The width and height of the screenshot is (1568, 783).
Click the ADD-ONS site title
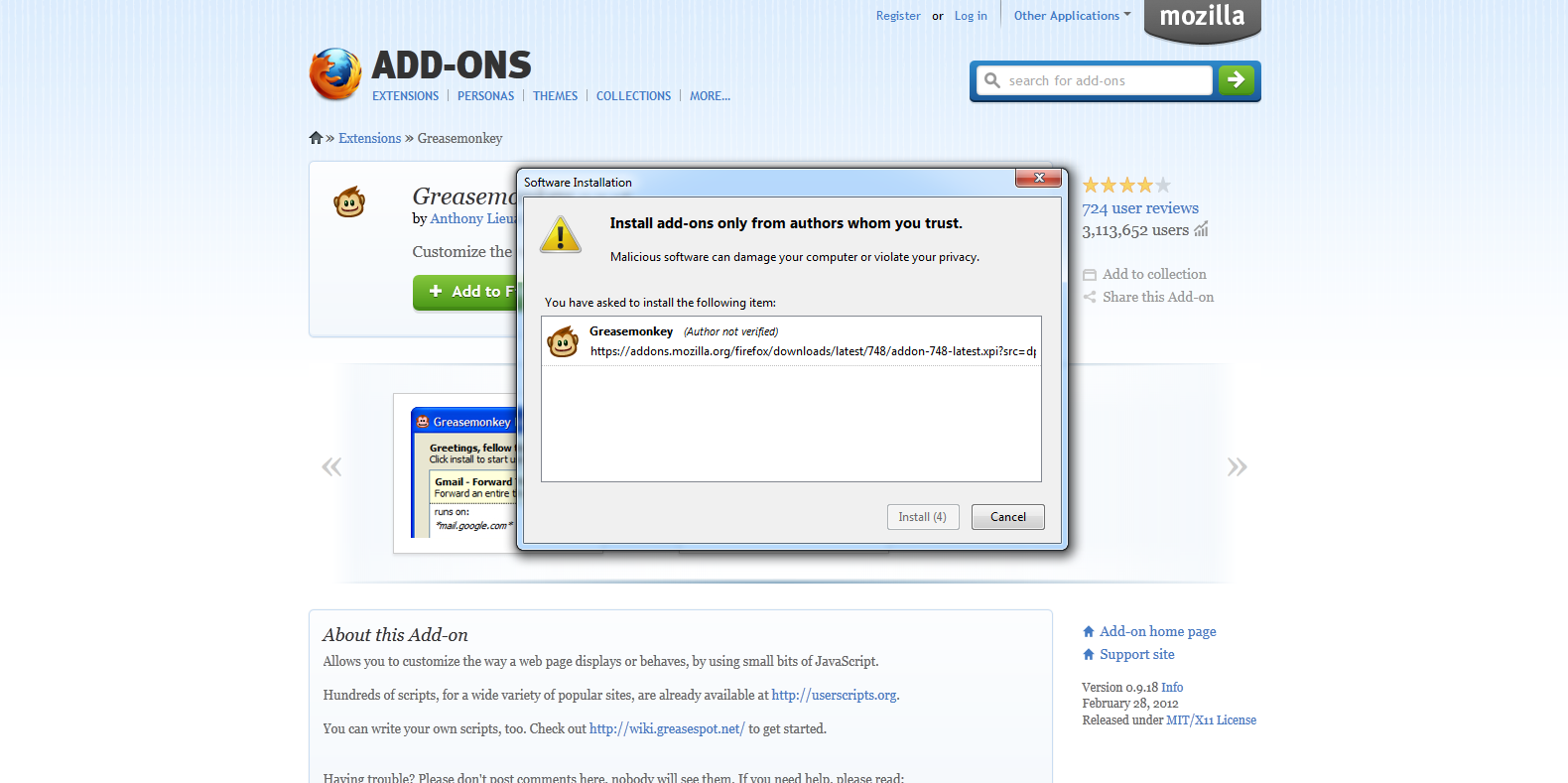(x=452, y=65)
